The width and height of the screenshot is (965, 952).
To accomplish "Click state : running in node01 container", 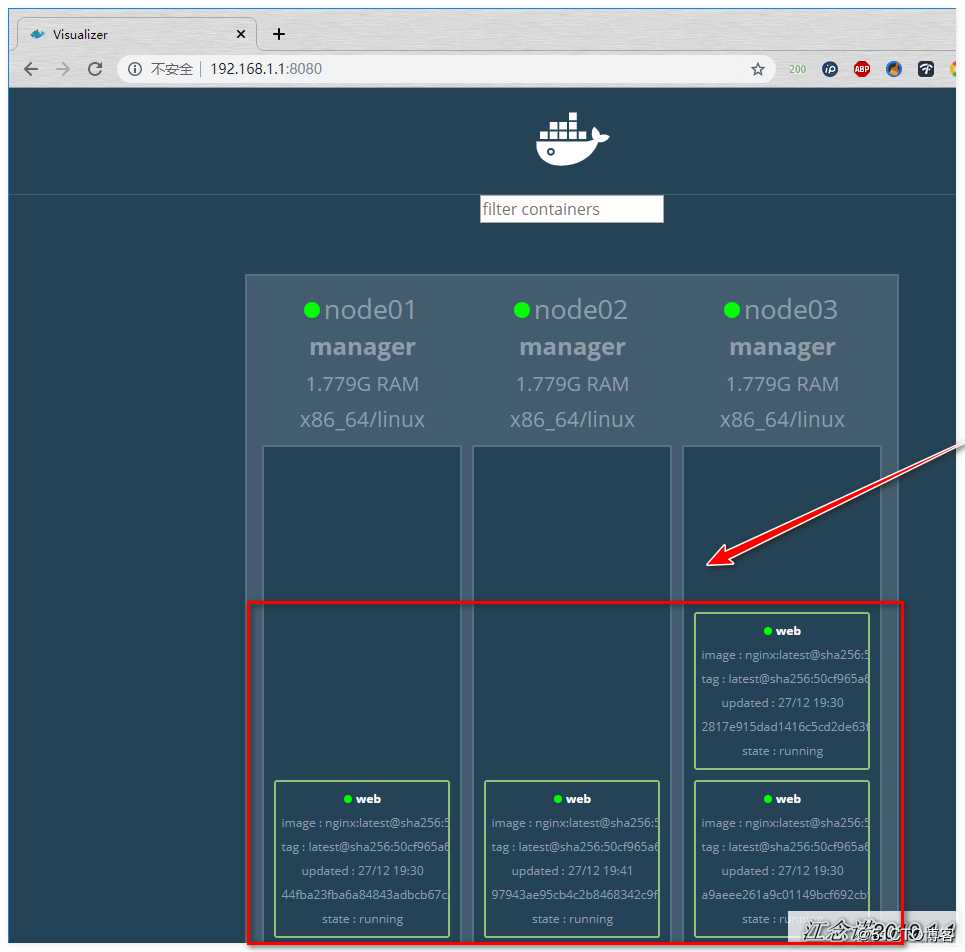I will [x=362, y=919].
